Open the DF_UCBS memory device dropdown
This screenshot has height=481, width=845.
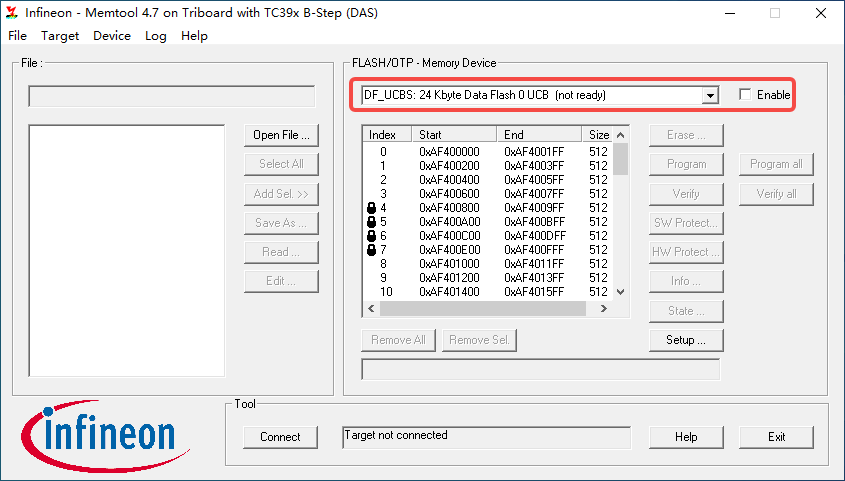click(710, 95)
